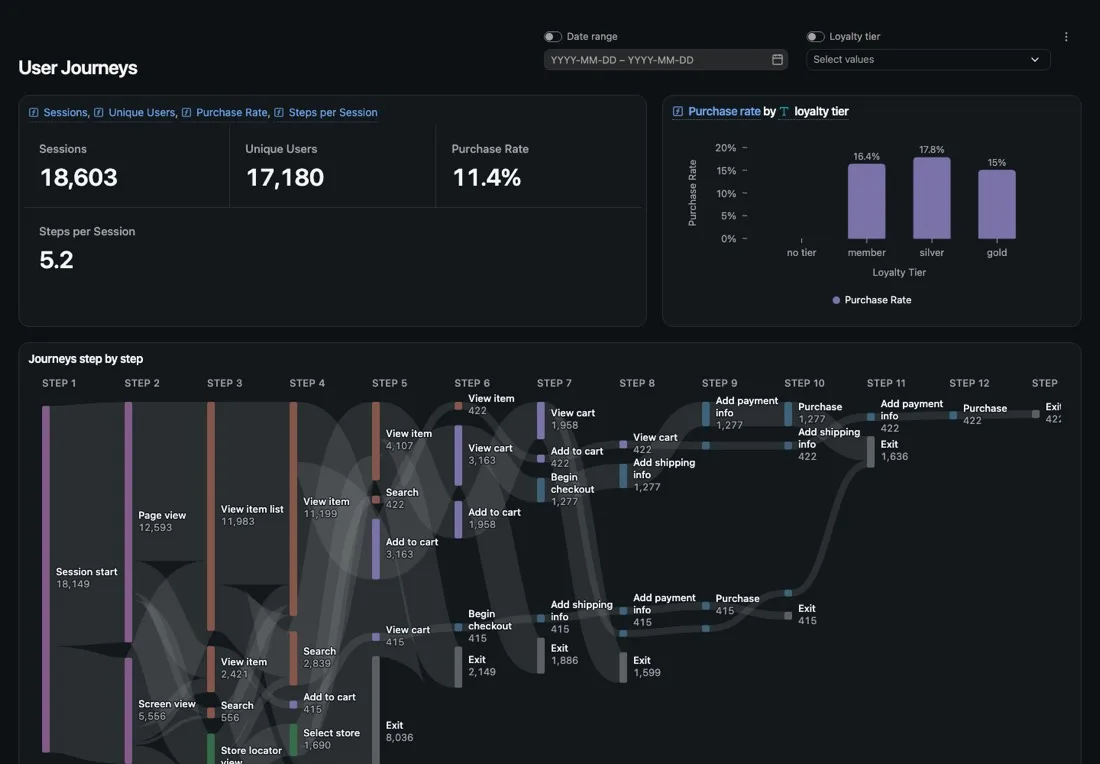This screenshot has width=1100, height=764.
Task: Toggle the Purchase Rate legend item
Action: pos(871,300)
